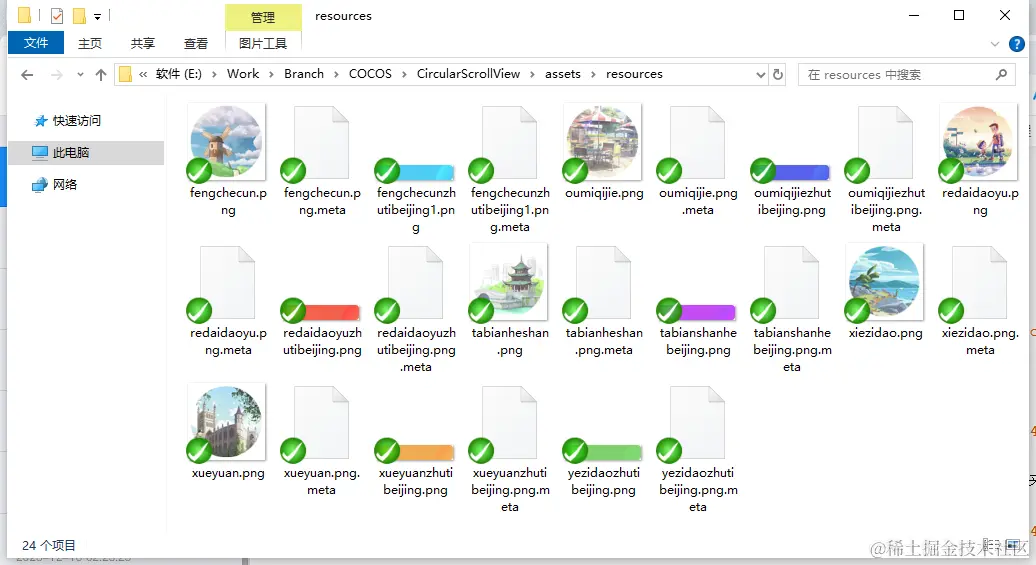1036x565 pixels.
Task: Select redaidaoyuzhutibeijing.png.meta file icon
Action: [415, 284]
